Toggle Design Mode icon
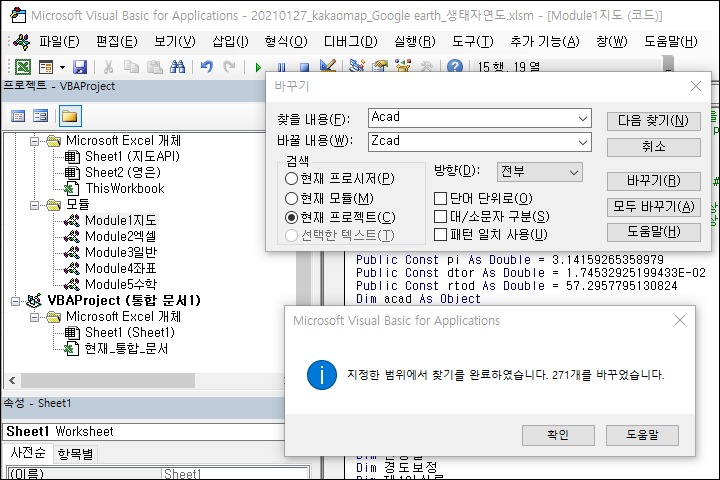 [327, 66]
